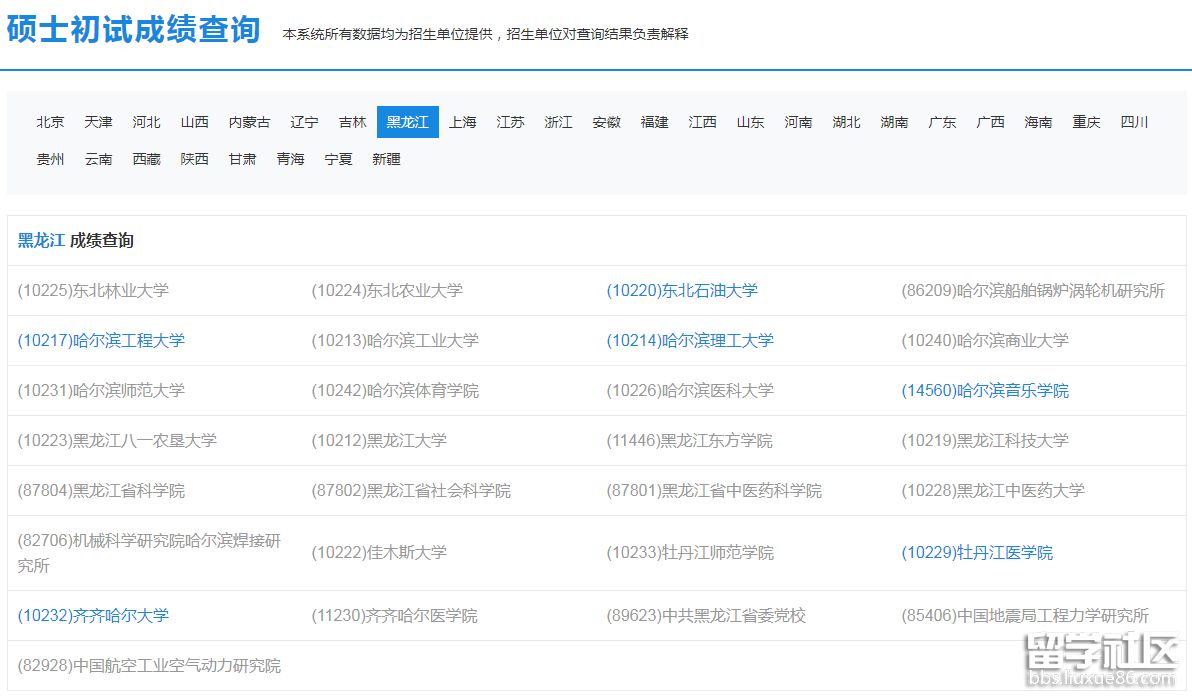Open 东北石油大学 score query link
This screenshot has height=700, width=1192.
click(x=681, y=290)
